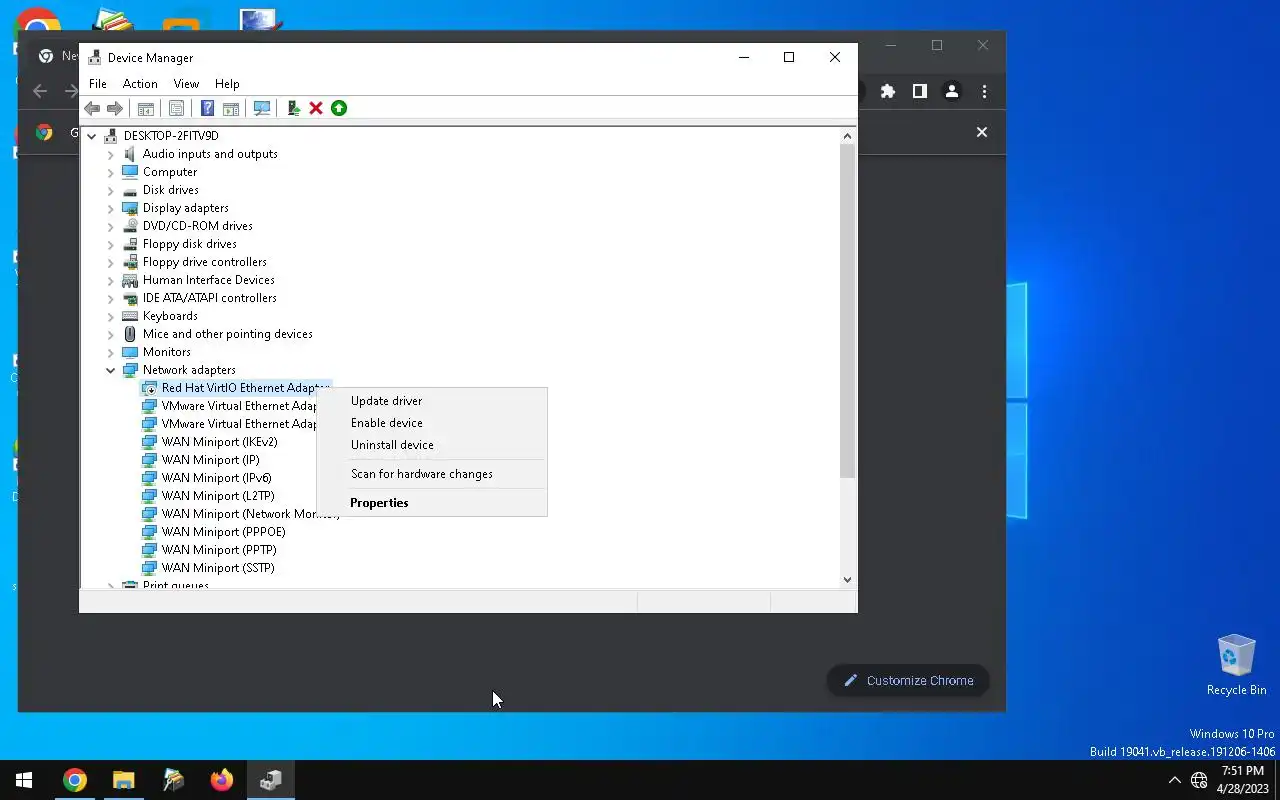
Task: Expand the Monitors category
Action: [111, 352]
